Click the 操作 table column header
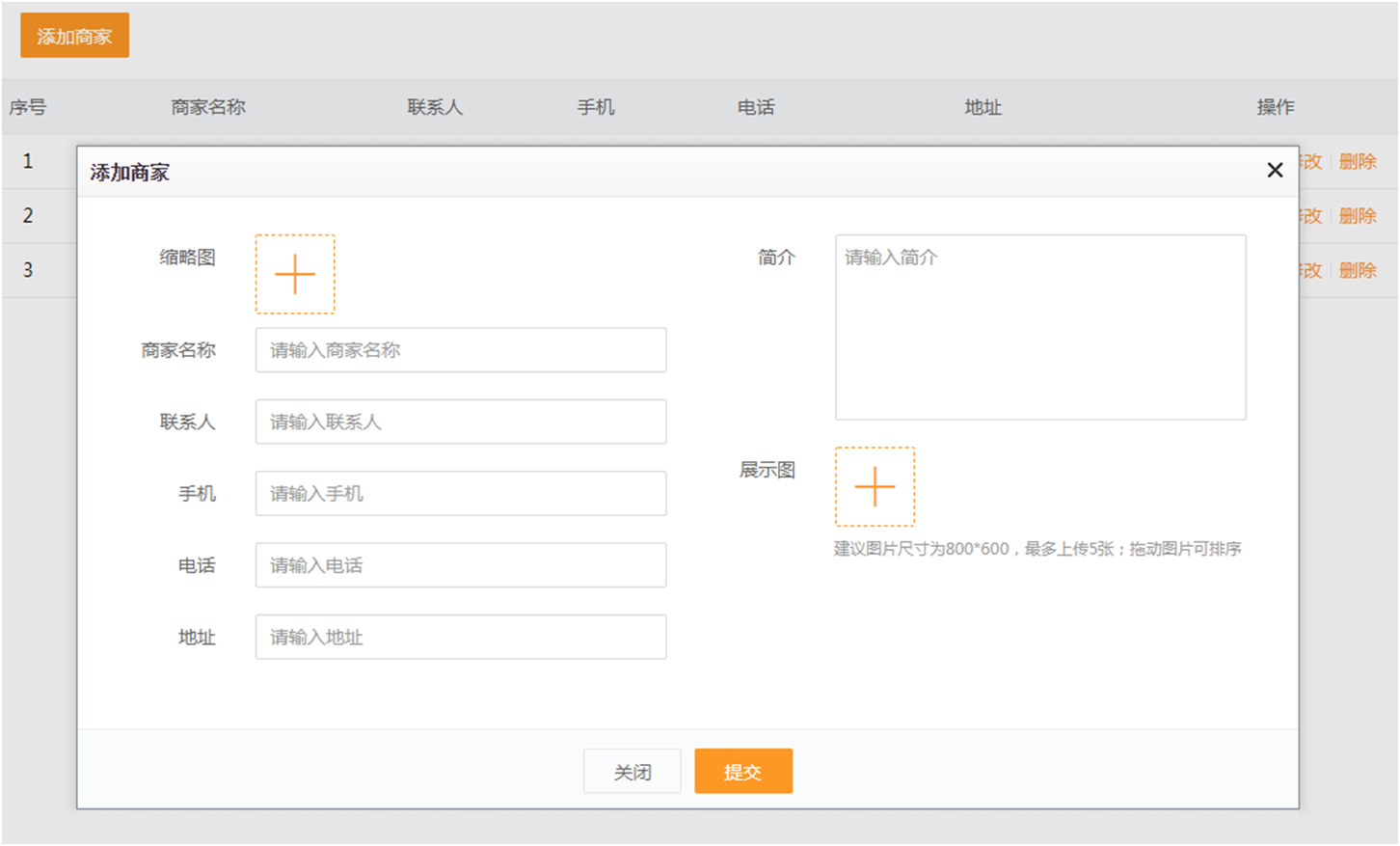This screenshot has height=846, width=1400. pyautogui.click(x=1275, y=107)
